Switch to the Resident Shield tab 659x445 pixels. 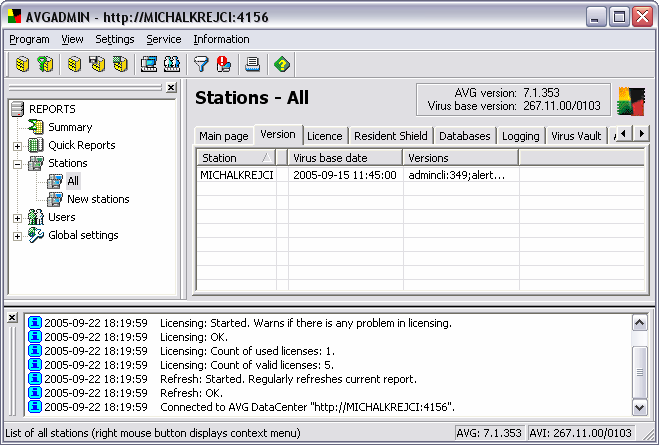tap(391, 136)
